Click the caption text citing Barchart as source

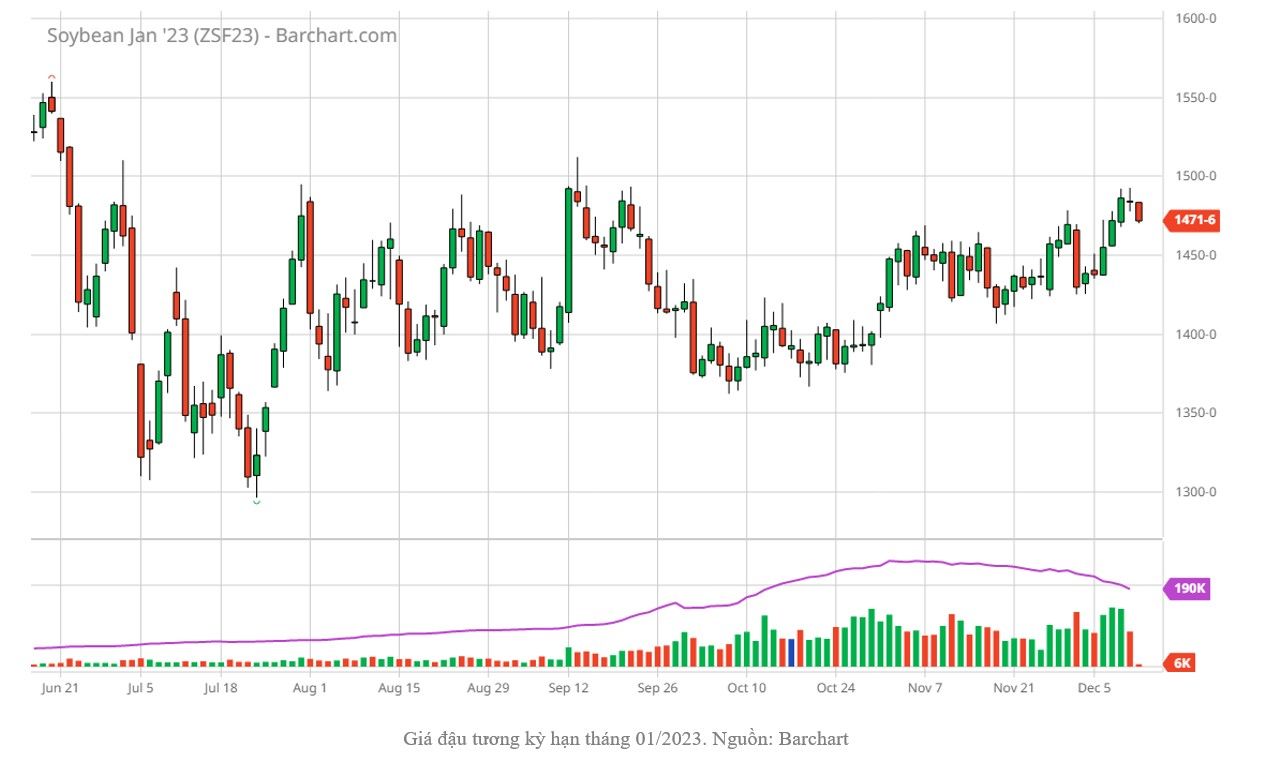[x=626, y=739]
